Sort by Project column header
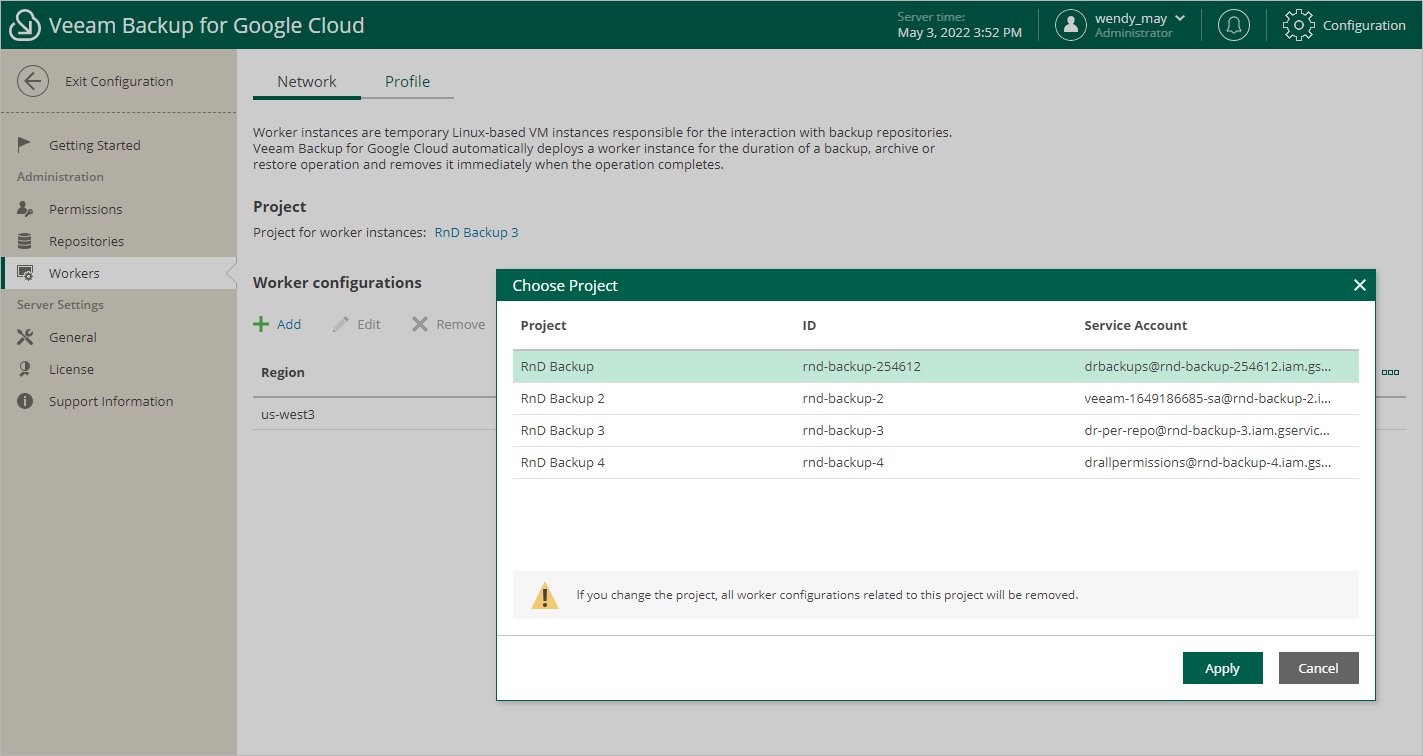 tap(544, 325)
